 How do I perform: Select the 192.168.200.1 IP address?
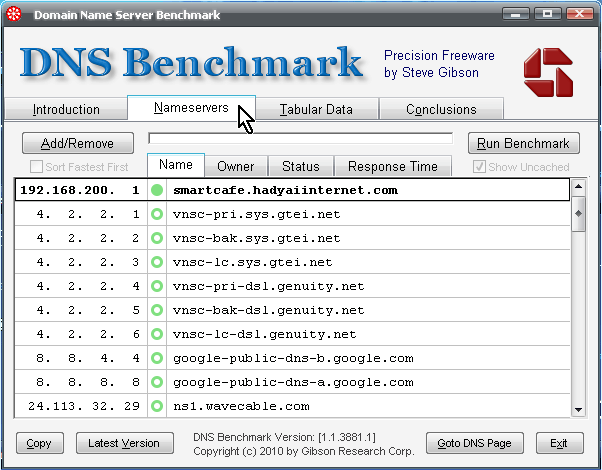click(80, 190)
